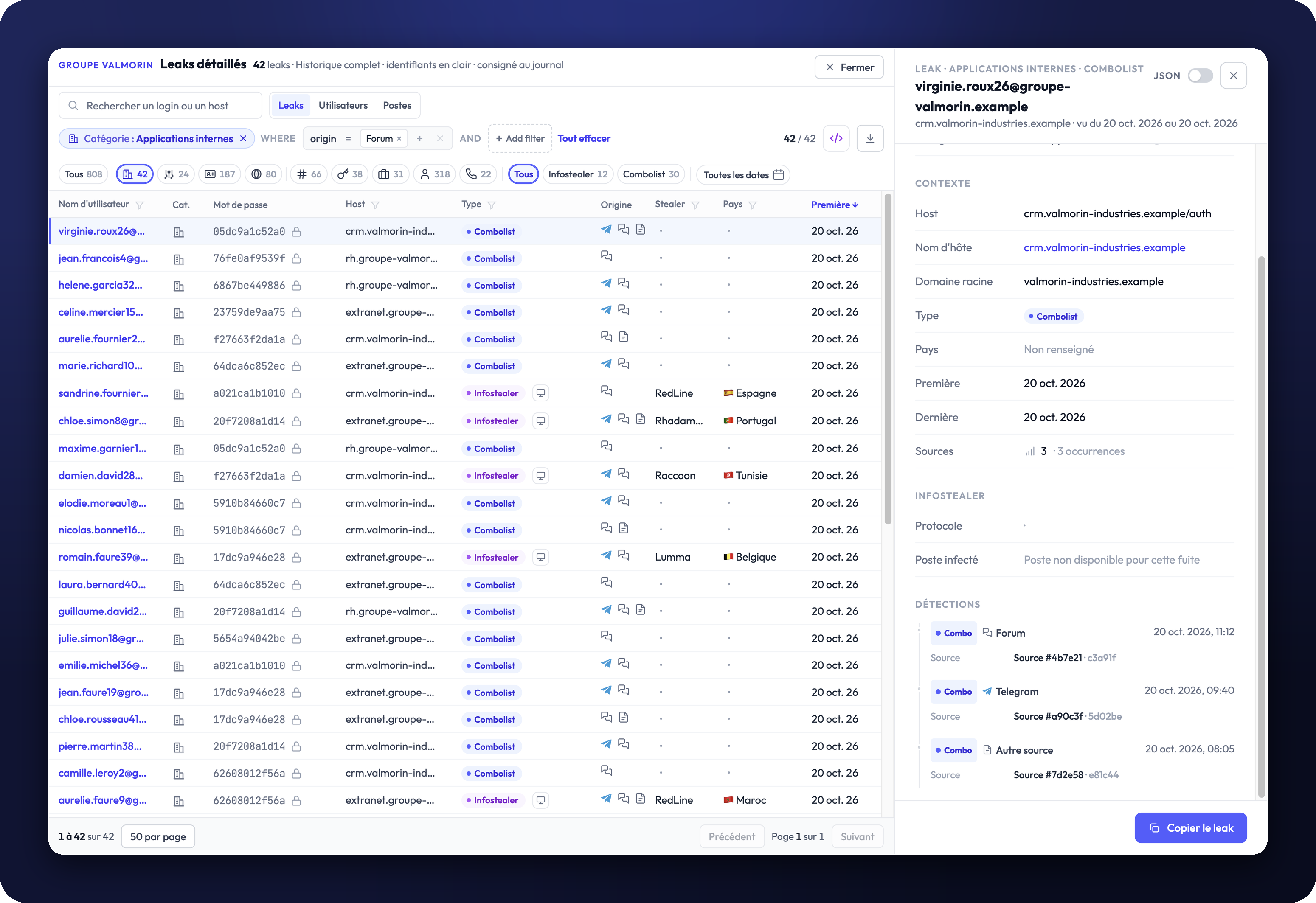Filter by ID card category 187
Screen dimensions: 1316x903
coord(220,174)
